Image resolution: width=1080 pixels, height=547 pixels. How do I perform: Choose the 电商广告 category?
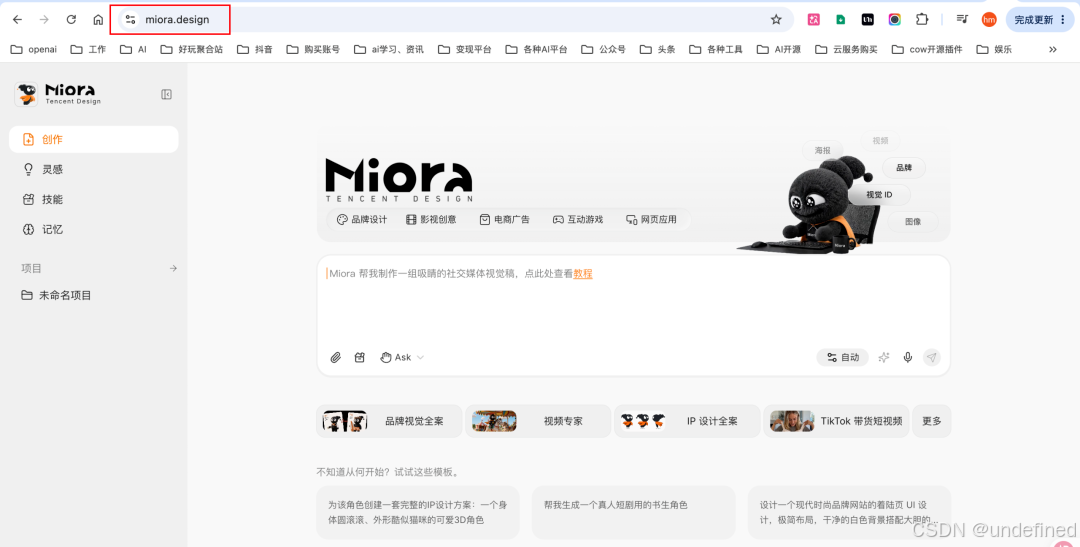pos(505,219)
